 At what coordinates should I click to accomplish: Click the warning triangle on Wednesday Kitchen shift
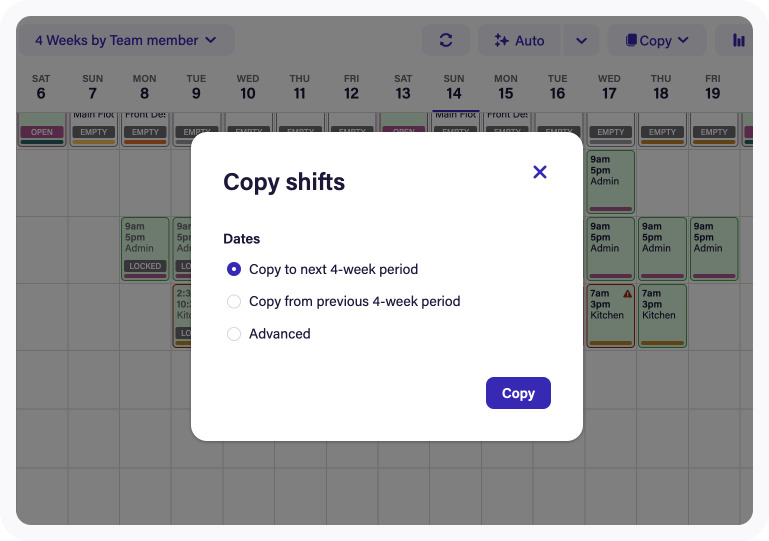[x=627, y=294]
